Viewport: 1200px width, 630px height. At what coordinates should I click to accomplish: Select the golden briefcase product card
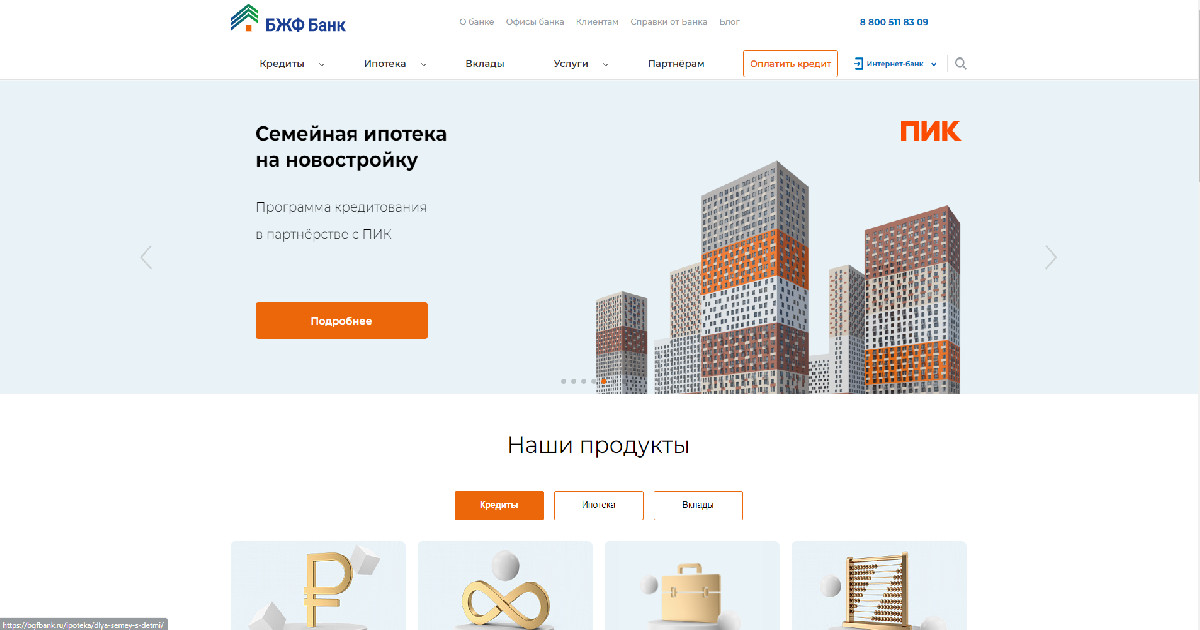(692, 585)
